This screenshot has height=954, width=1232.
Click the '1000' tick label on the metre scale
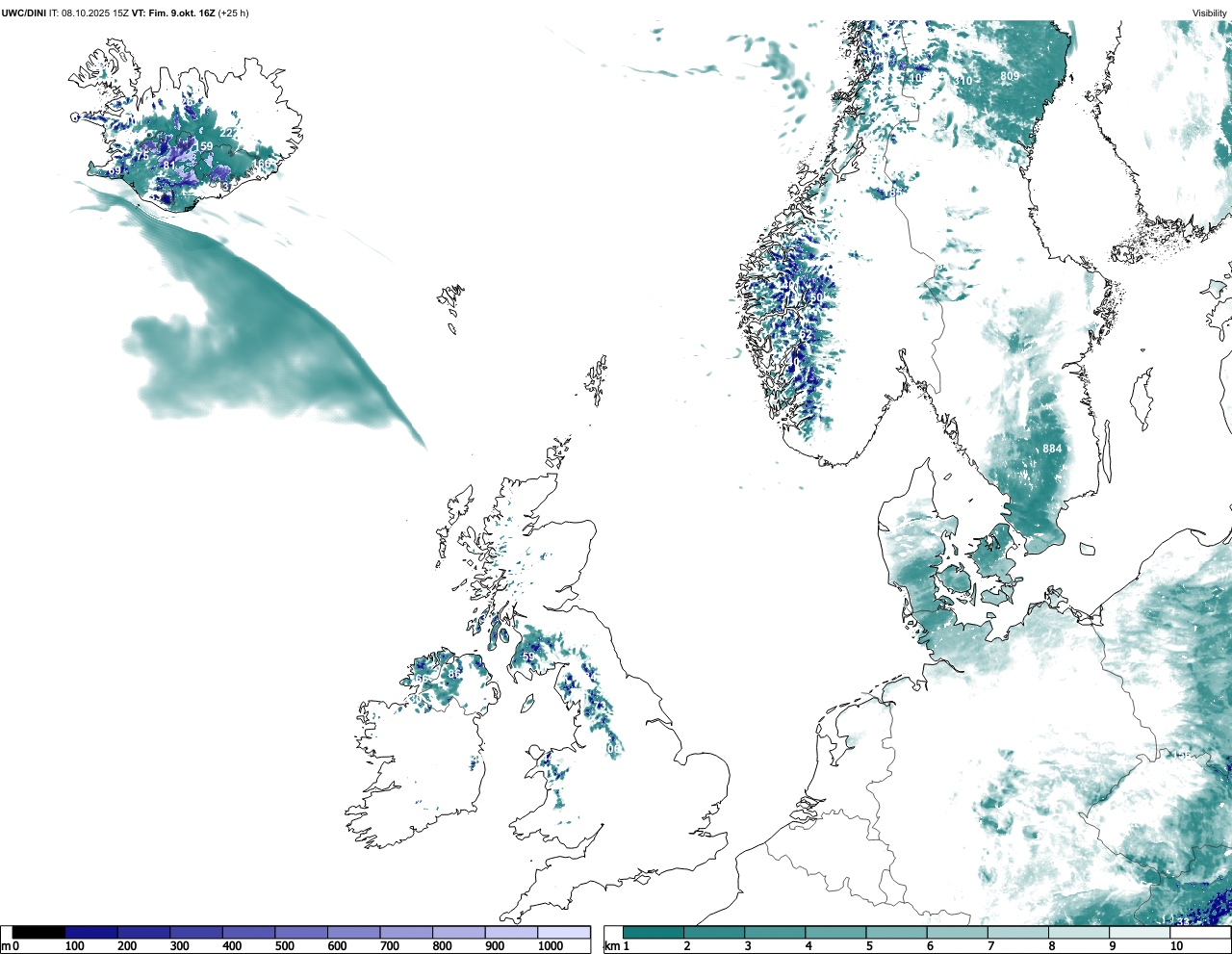click(x=551, y=946)
